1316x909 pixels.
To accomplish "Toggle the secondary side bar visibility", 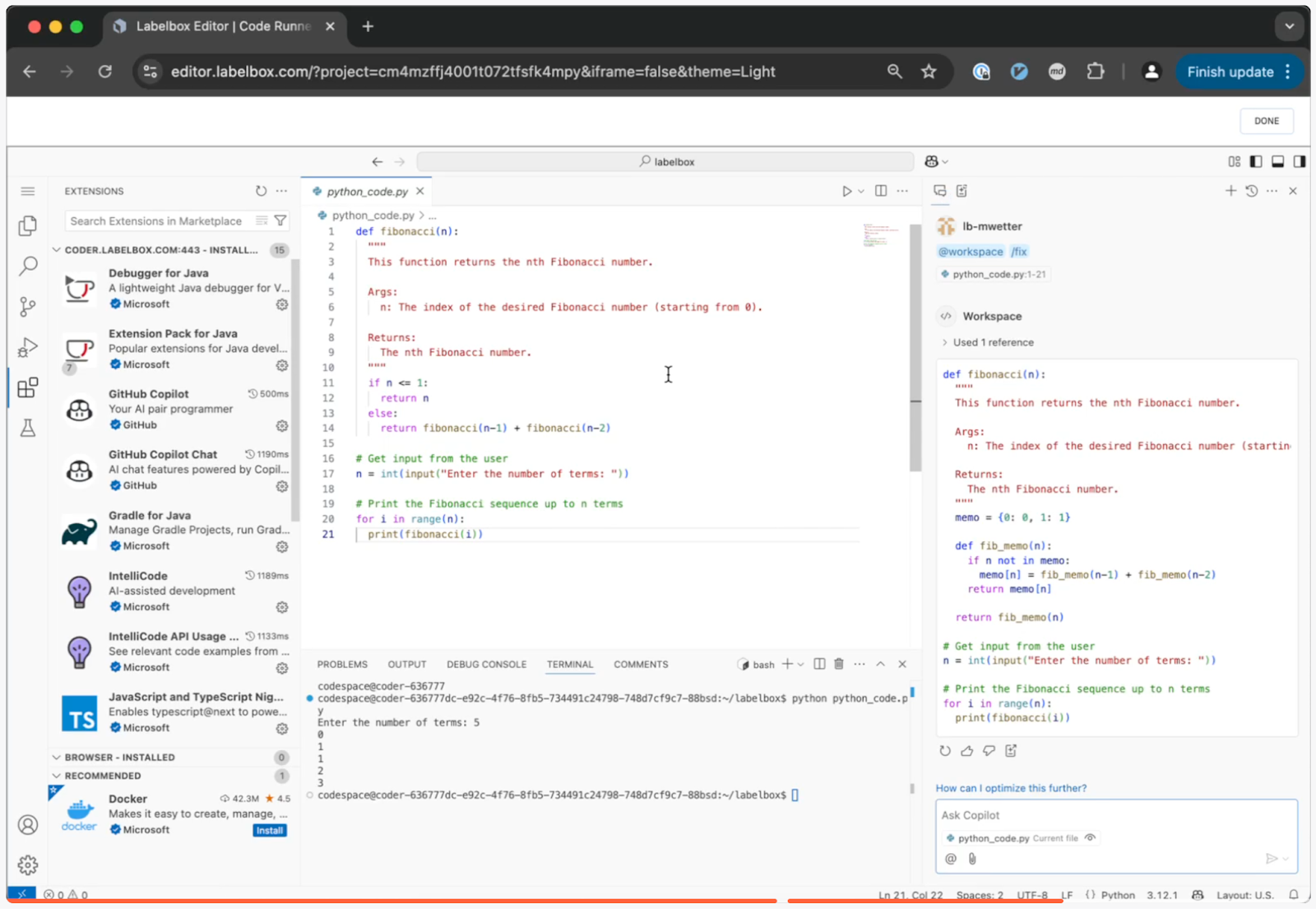I will pyautogui.click(x=1300, y=162).
